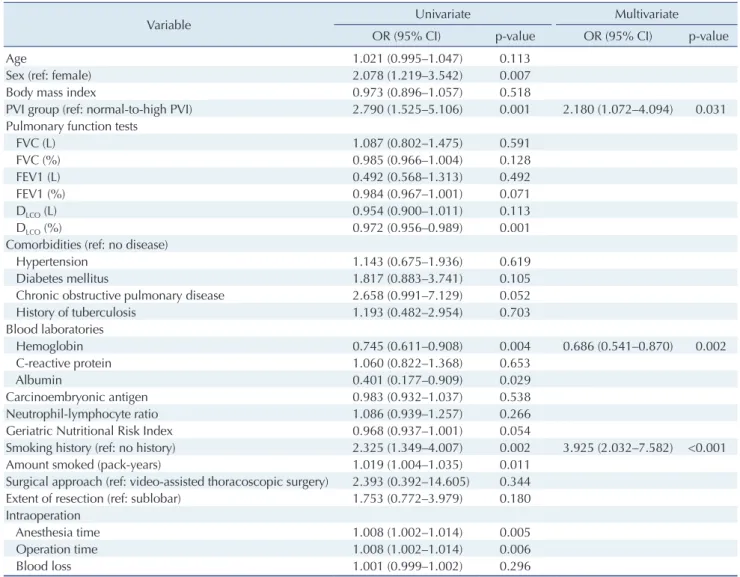Click Smoking history (ref: no history) label
740x577 pixels.
click(91, 448)
